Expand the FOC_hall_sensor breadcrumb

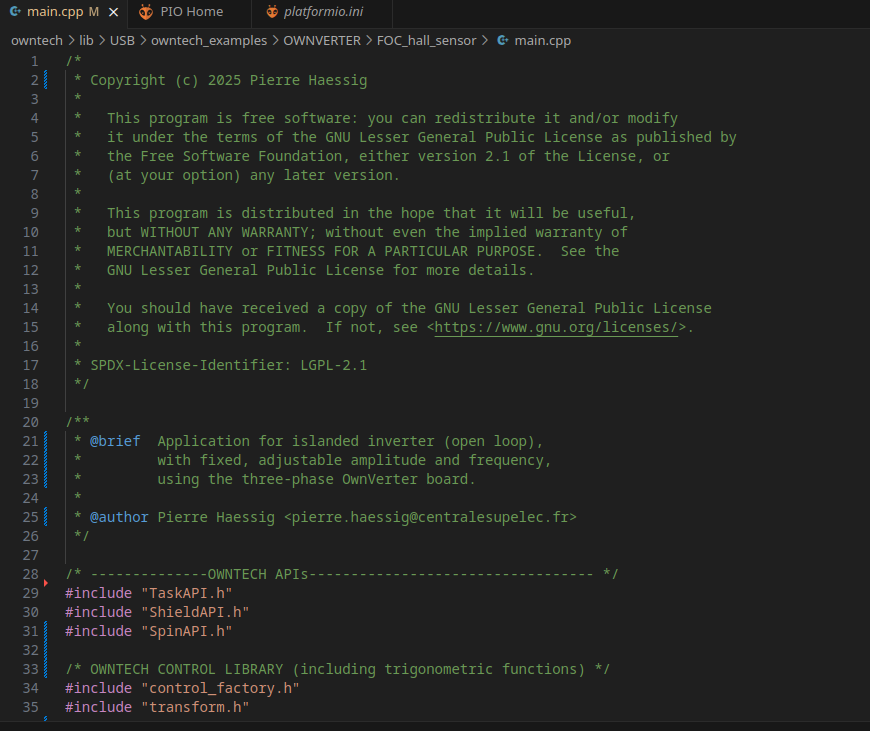[x=426, y=41]
